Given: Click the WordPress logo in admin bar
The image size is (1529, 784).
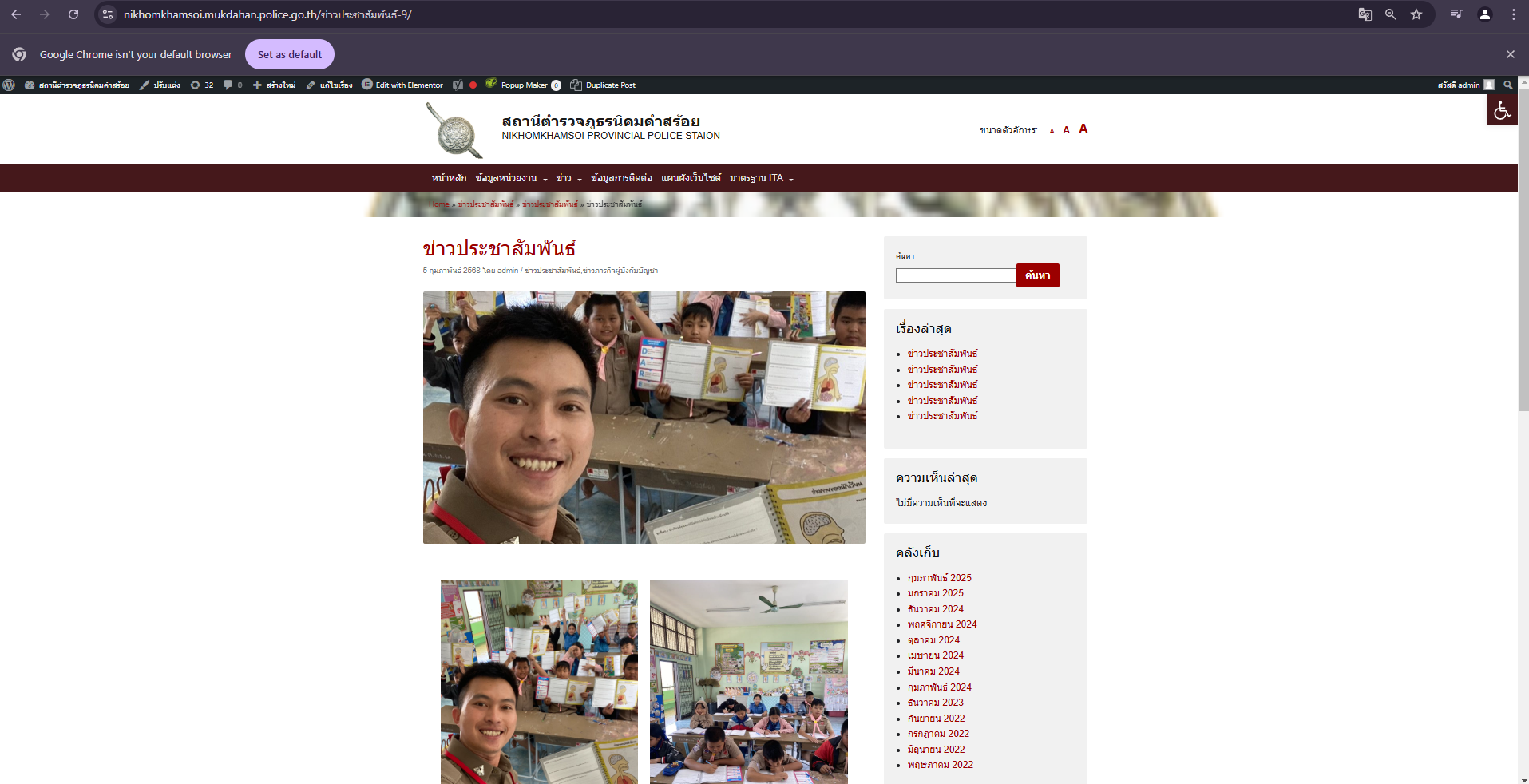Looking at the screenshot, I should coord(9,85).
